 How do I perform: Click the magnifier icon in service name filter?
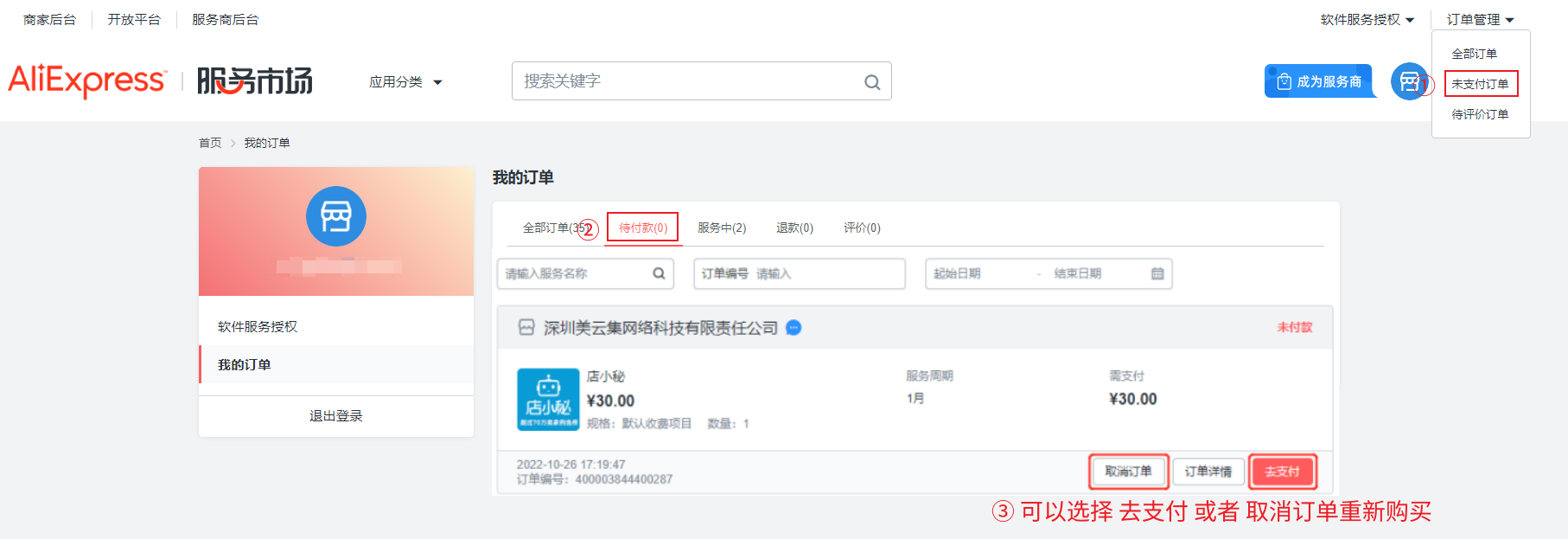[x=659, y=273]
